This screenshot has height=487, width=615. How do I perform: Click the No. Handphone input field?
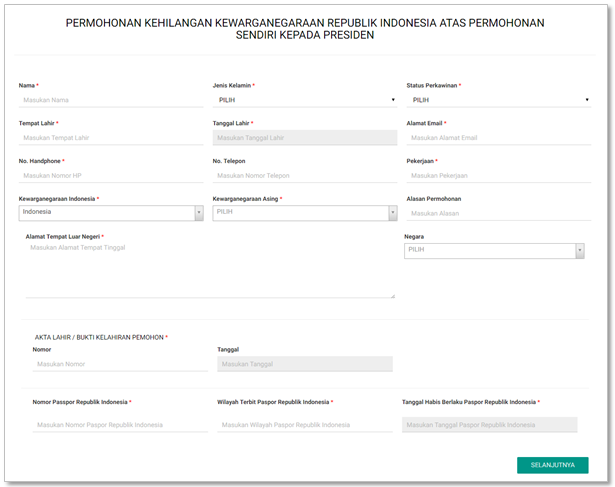110,175
